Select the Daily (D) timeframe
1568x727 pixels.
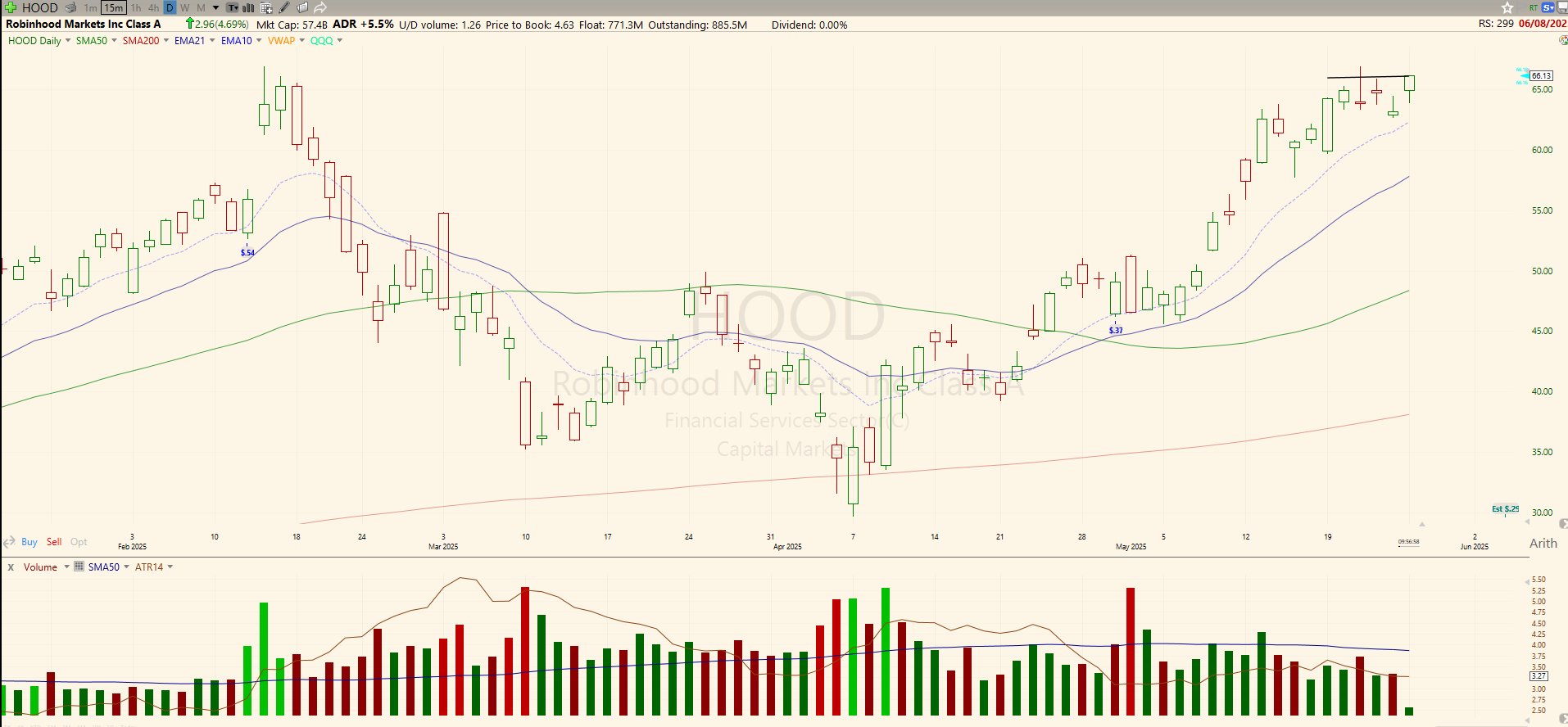point(170,7)
